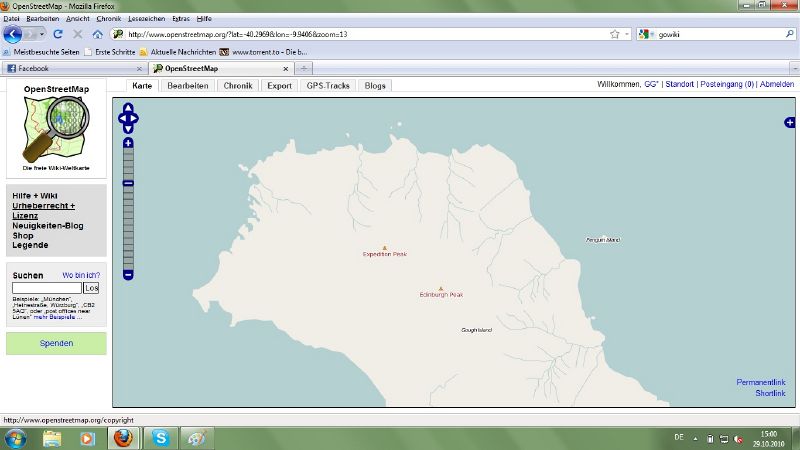Open the map layer switcher plus icon
This screenshot has width=800, height=450.
coord(789,122)
